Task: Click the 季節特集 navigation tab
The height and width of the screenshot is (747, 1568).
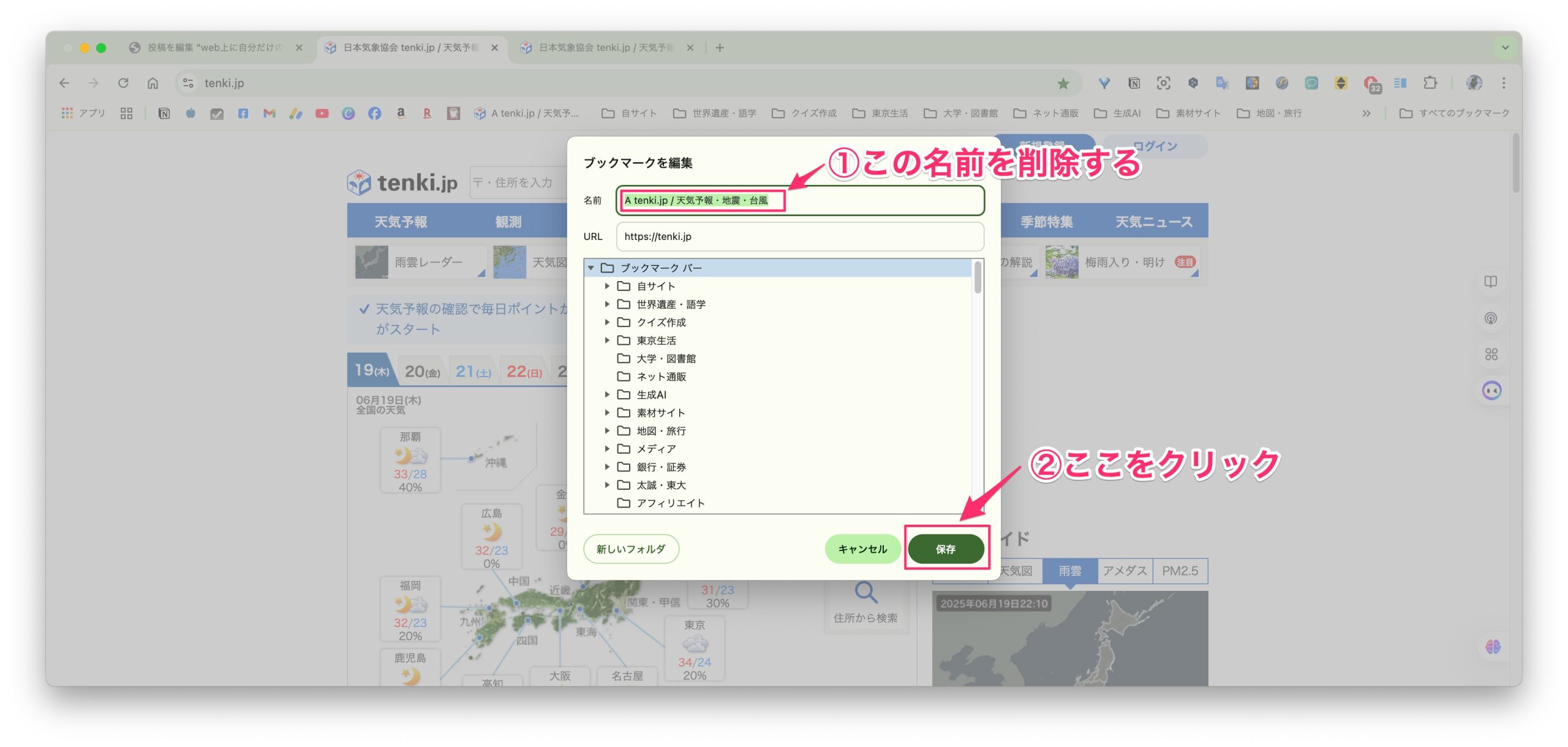Action: [1047, 222]
